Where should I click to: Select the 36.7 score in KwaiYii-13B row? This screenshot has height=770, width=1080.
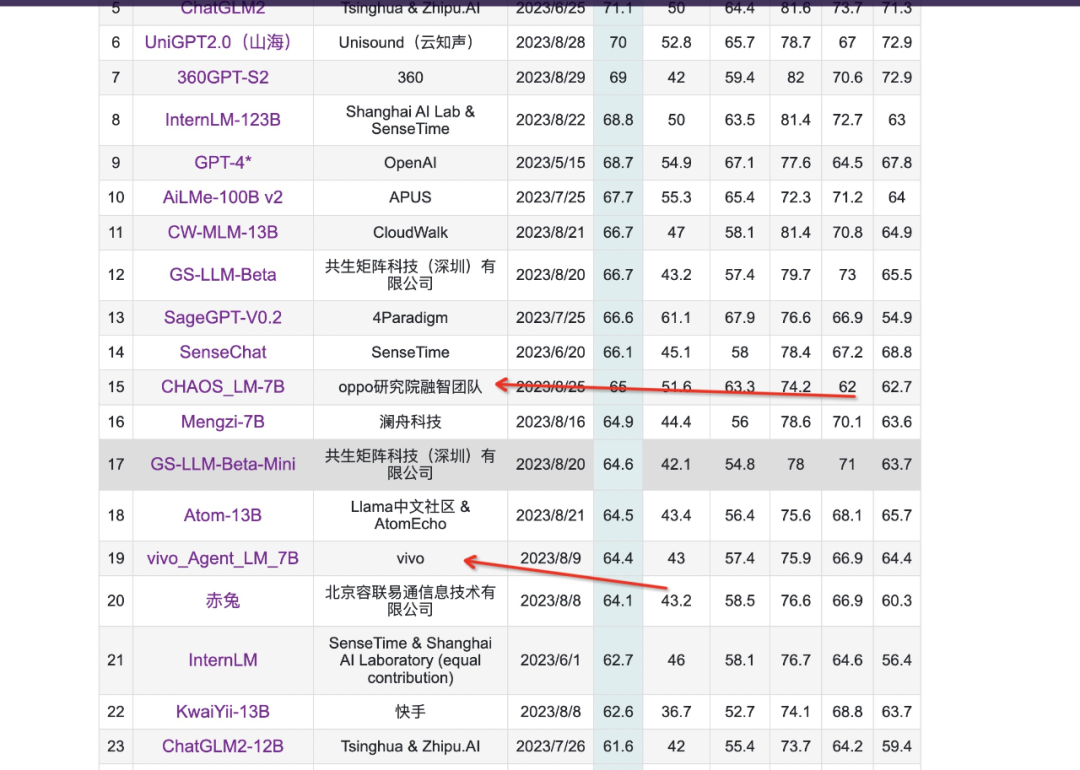(676, 711)
